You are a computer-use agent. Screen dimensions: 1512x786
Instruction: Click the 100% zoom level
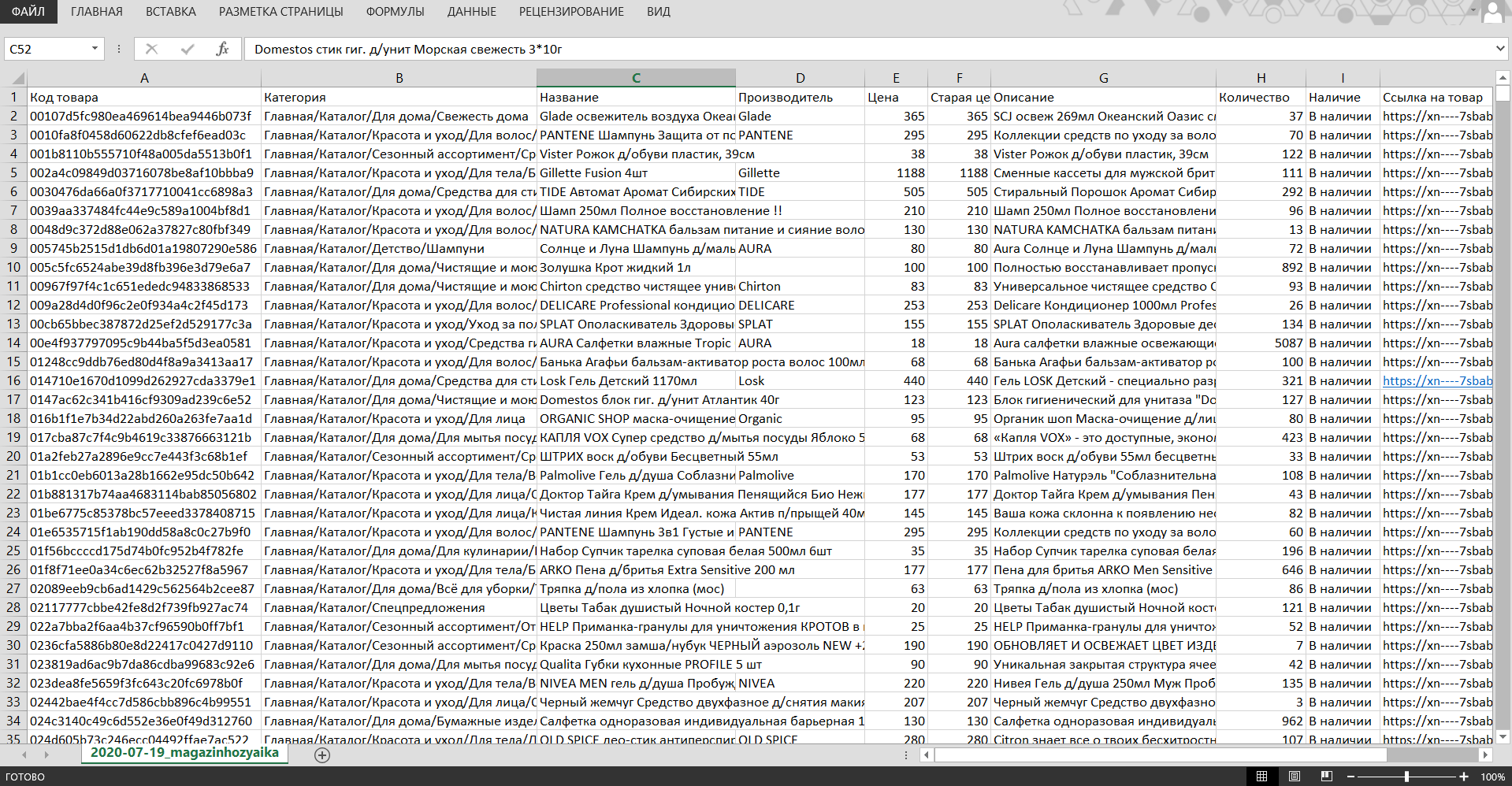(1492, 777)
